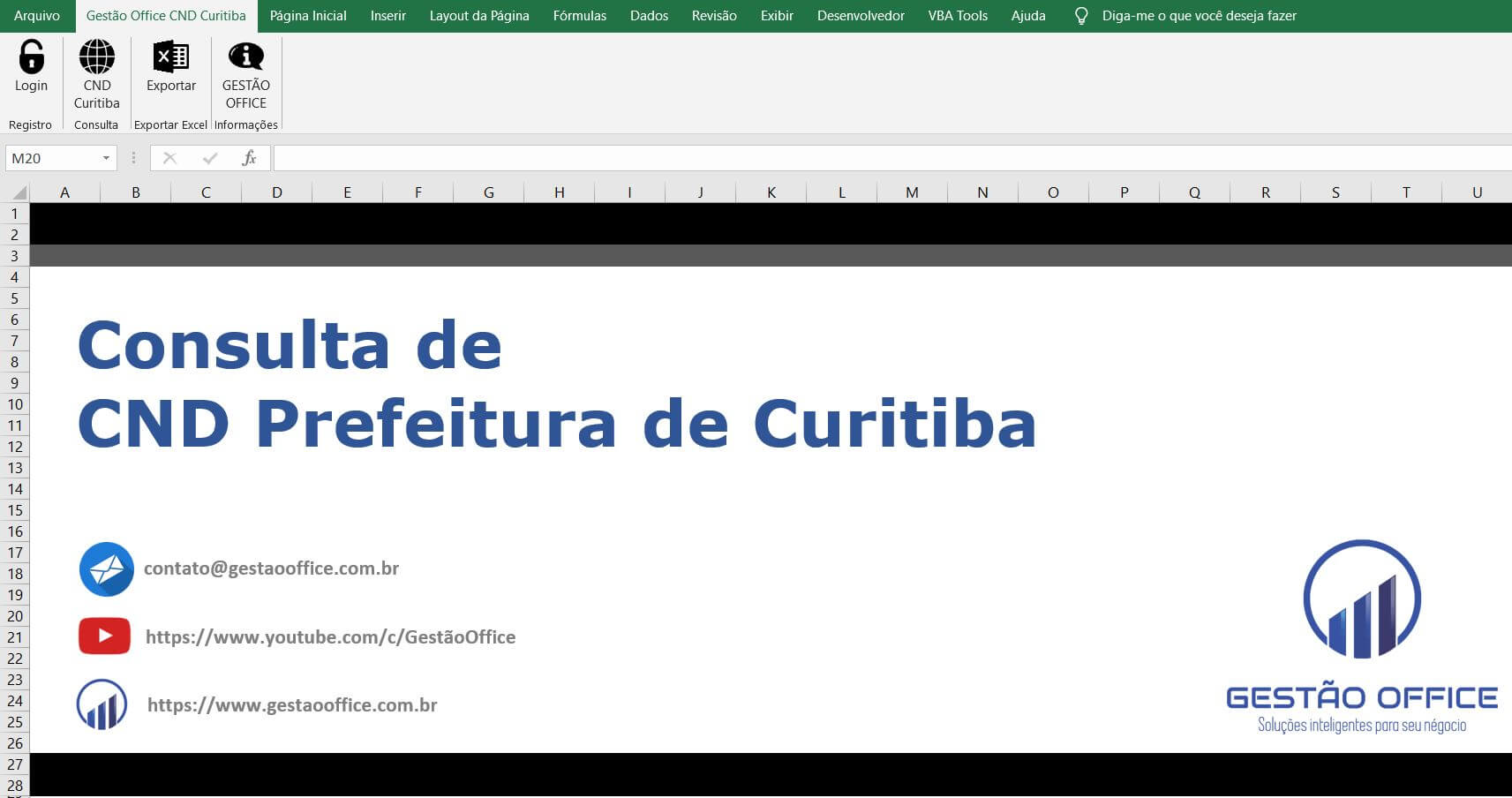Visit the gestaooffice.com.br website link
This screenshot has height=798, width=1512.
[291, 704]
